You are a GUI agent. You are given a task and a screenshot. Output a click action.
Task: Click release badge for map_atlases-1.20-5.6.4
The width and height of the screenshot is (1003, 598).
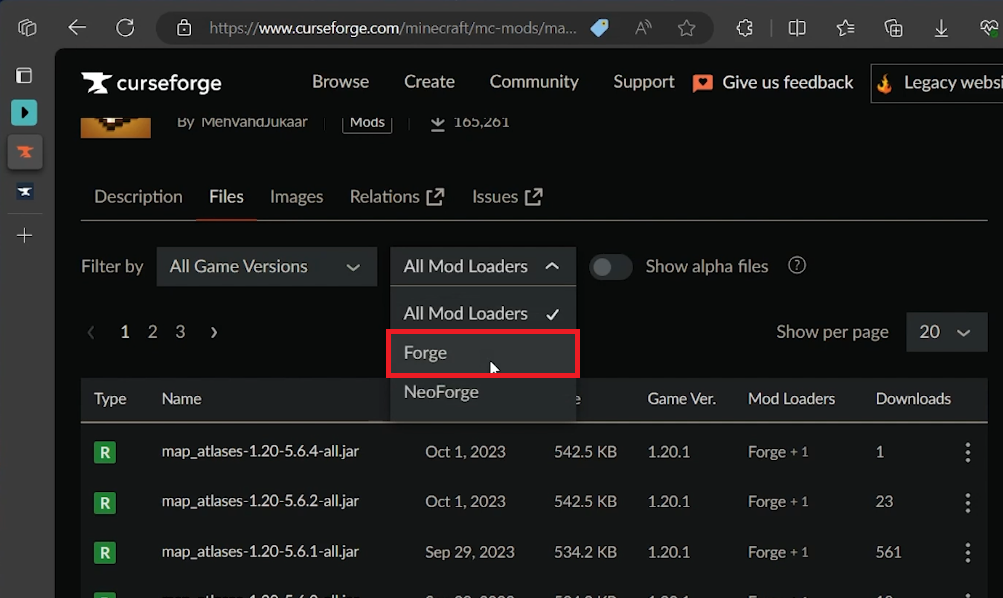coord(105,452)
